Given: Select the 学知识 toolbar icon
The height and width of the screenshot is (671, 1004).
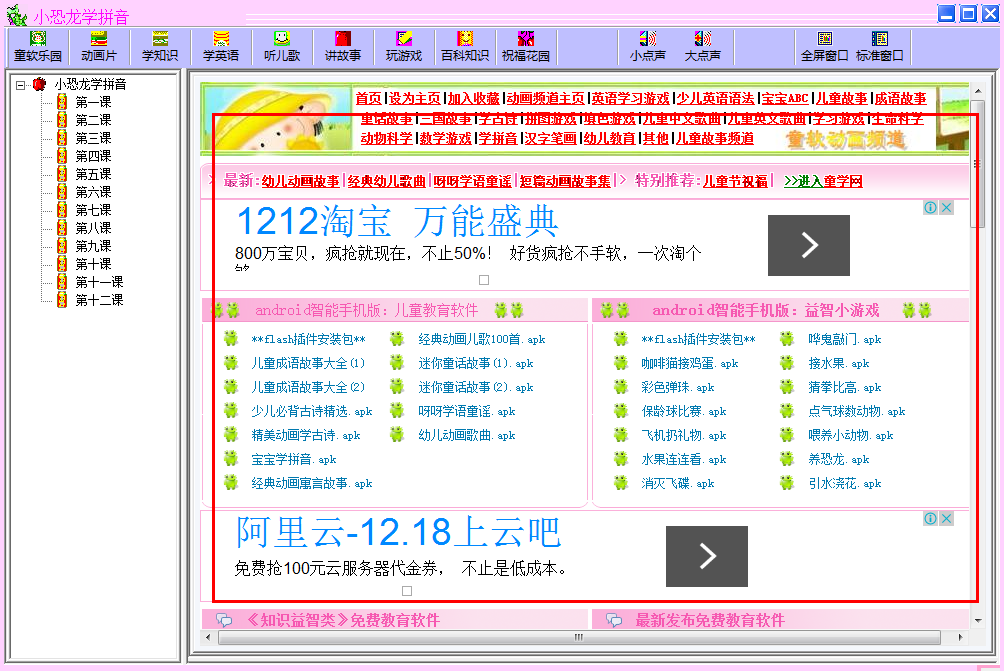Looking at the screenshot, I should 160,47.
